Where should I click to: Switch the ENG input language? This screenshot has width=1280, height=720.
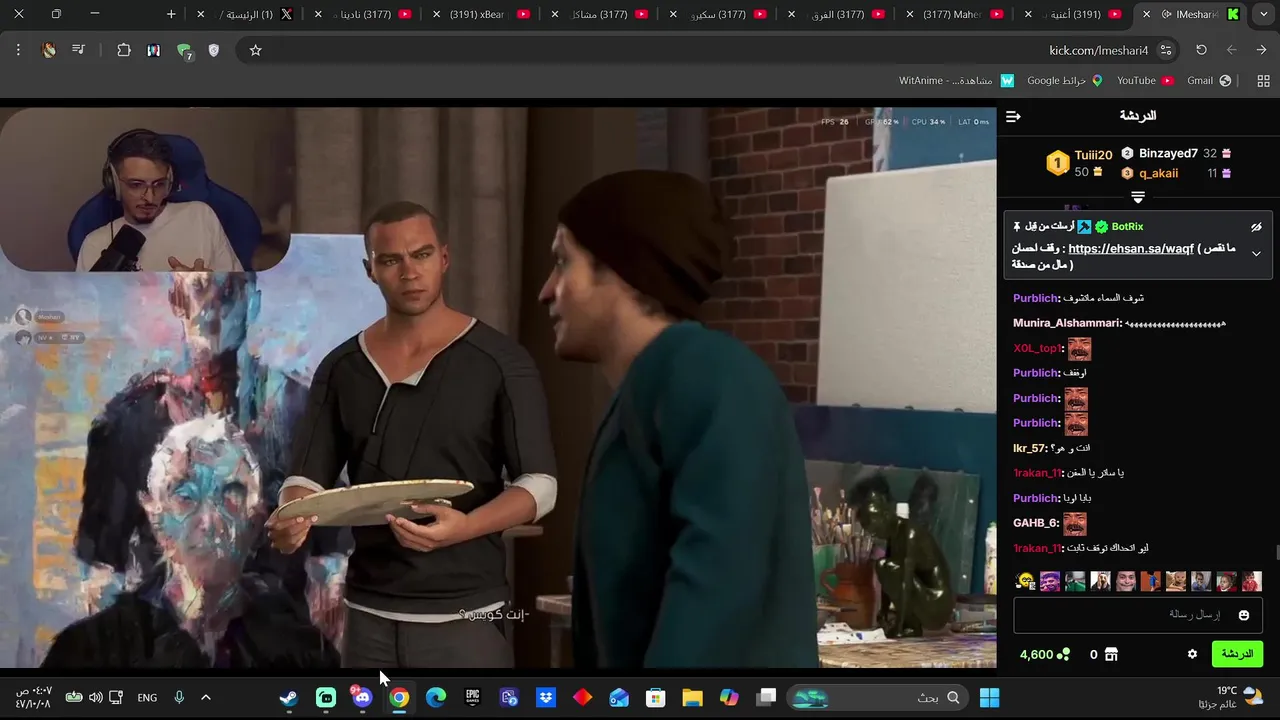[147, 697]
